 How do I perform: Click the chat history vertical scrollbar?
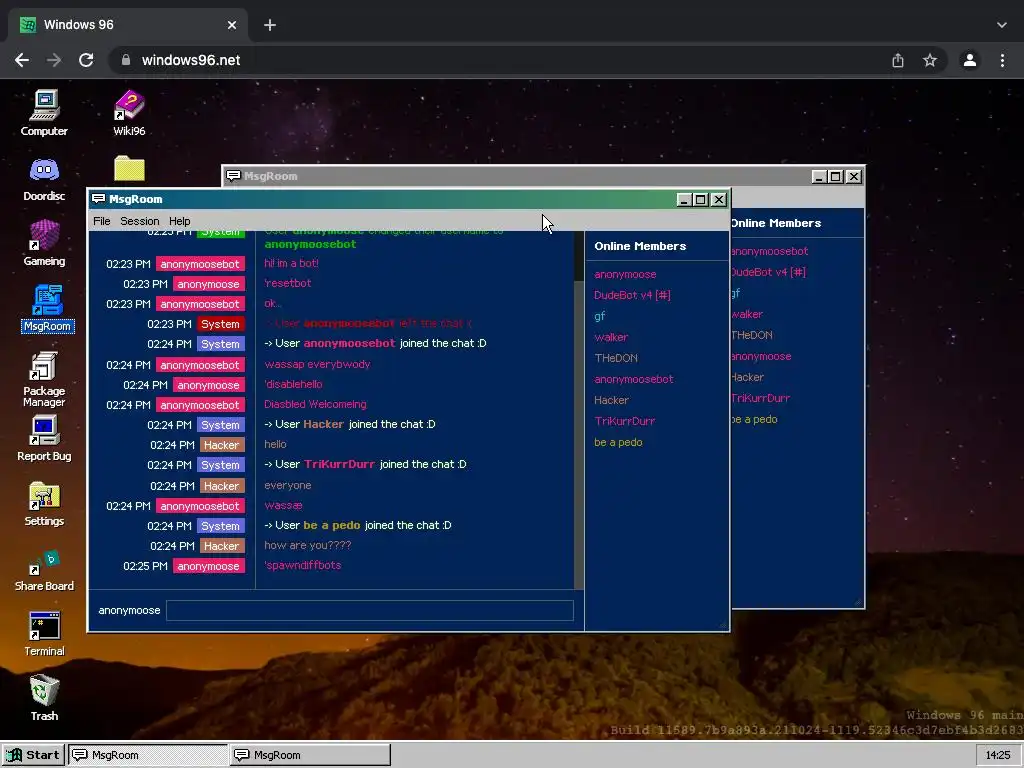pos(579,409)
